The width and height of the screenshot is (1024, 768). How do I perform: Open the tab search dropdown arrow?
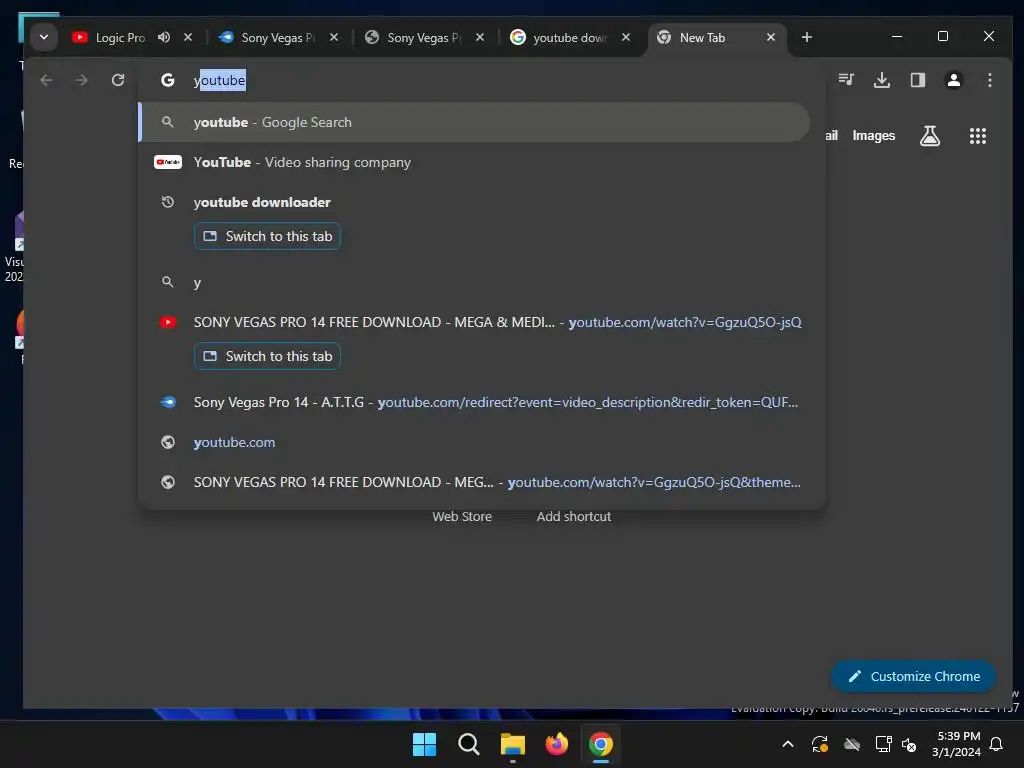pyautogui.click(x=44, y=37)
